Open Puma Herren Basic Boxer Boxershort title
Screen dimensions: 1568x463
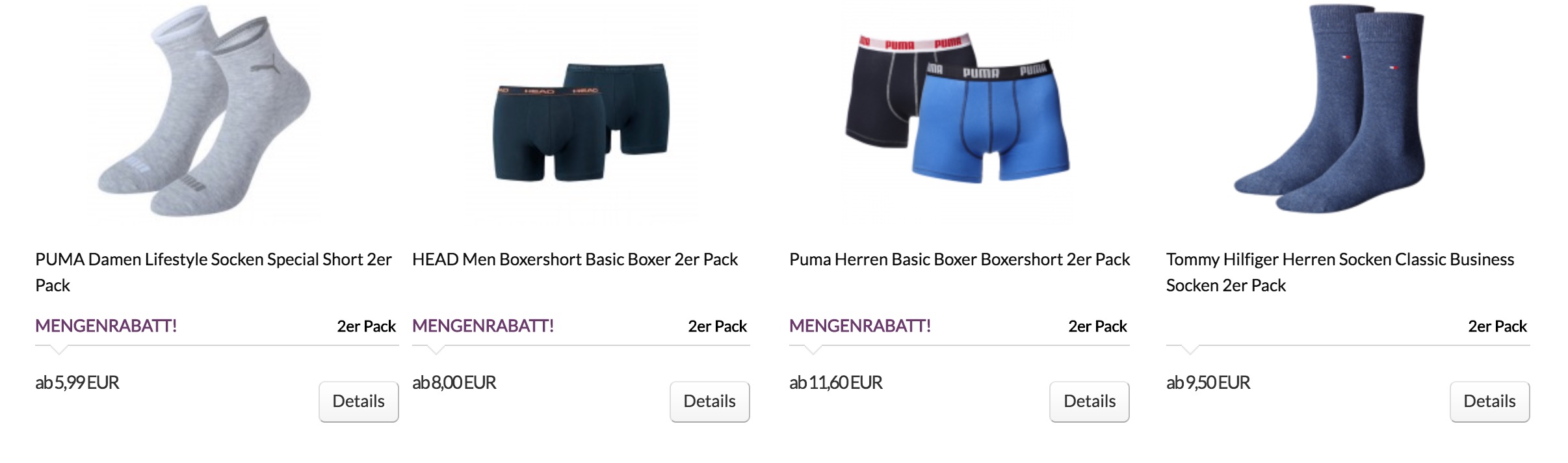pos(960,259)
